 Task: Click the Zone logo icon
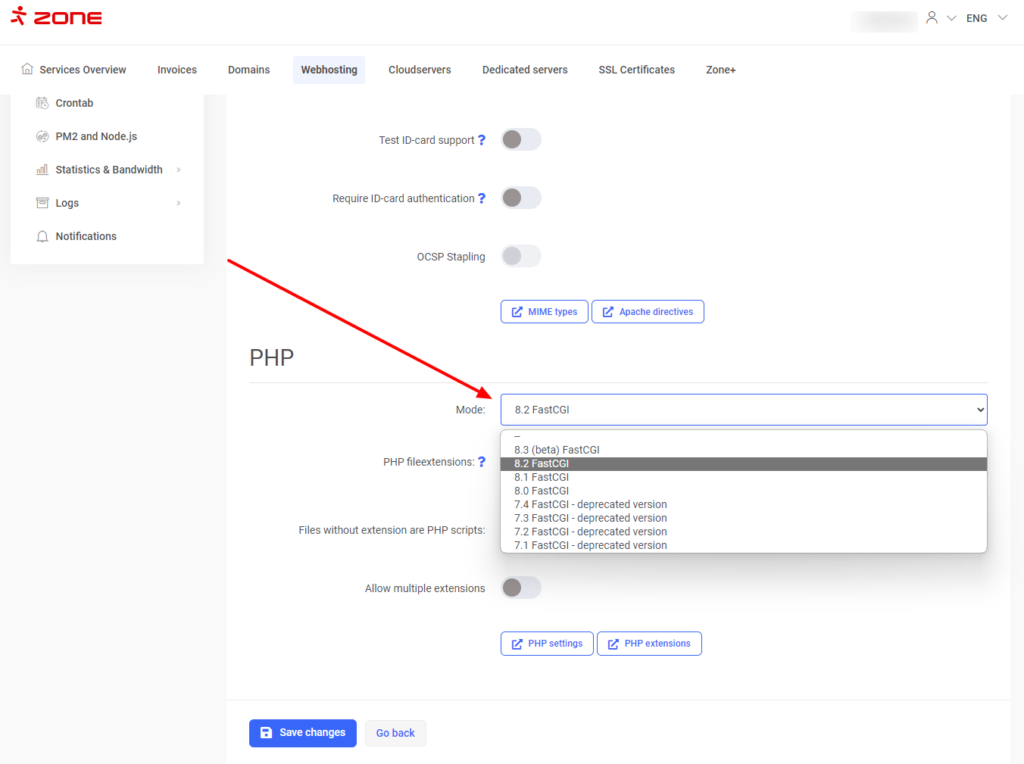tap(18, 17)
